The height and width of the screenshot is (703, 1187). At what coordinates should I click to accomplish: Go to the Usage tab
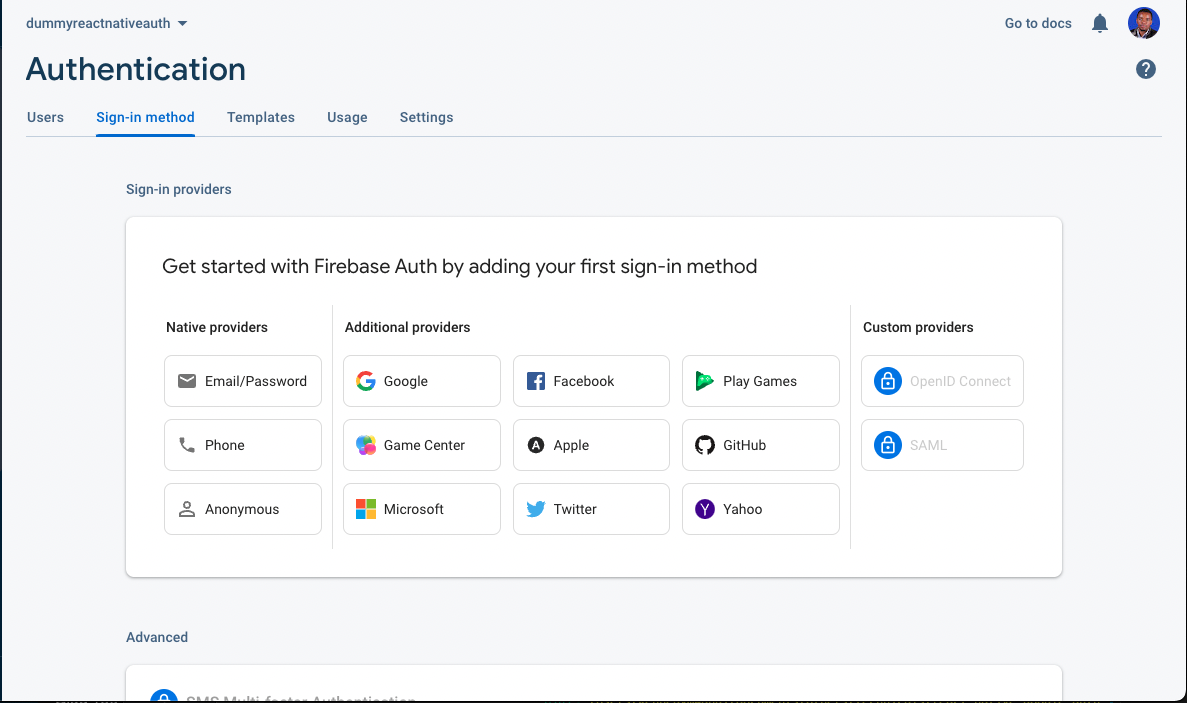(347, 117)
